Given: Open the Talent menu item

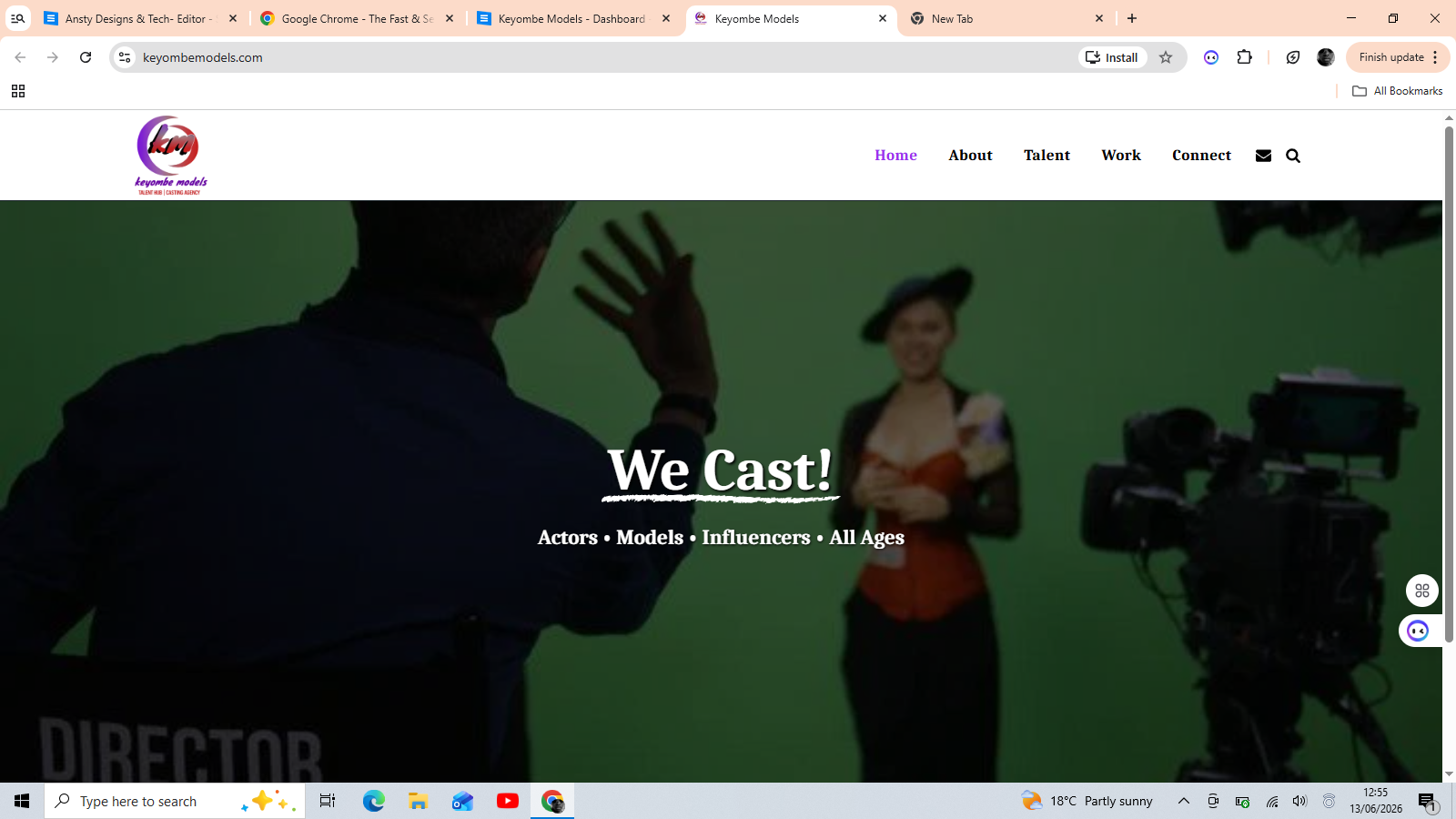Looking at the screenshot, I should pyautogui.click(x=1046, y=156).
